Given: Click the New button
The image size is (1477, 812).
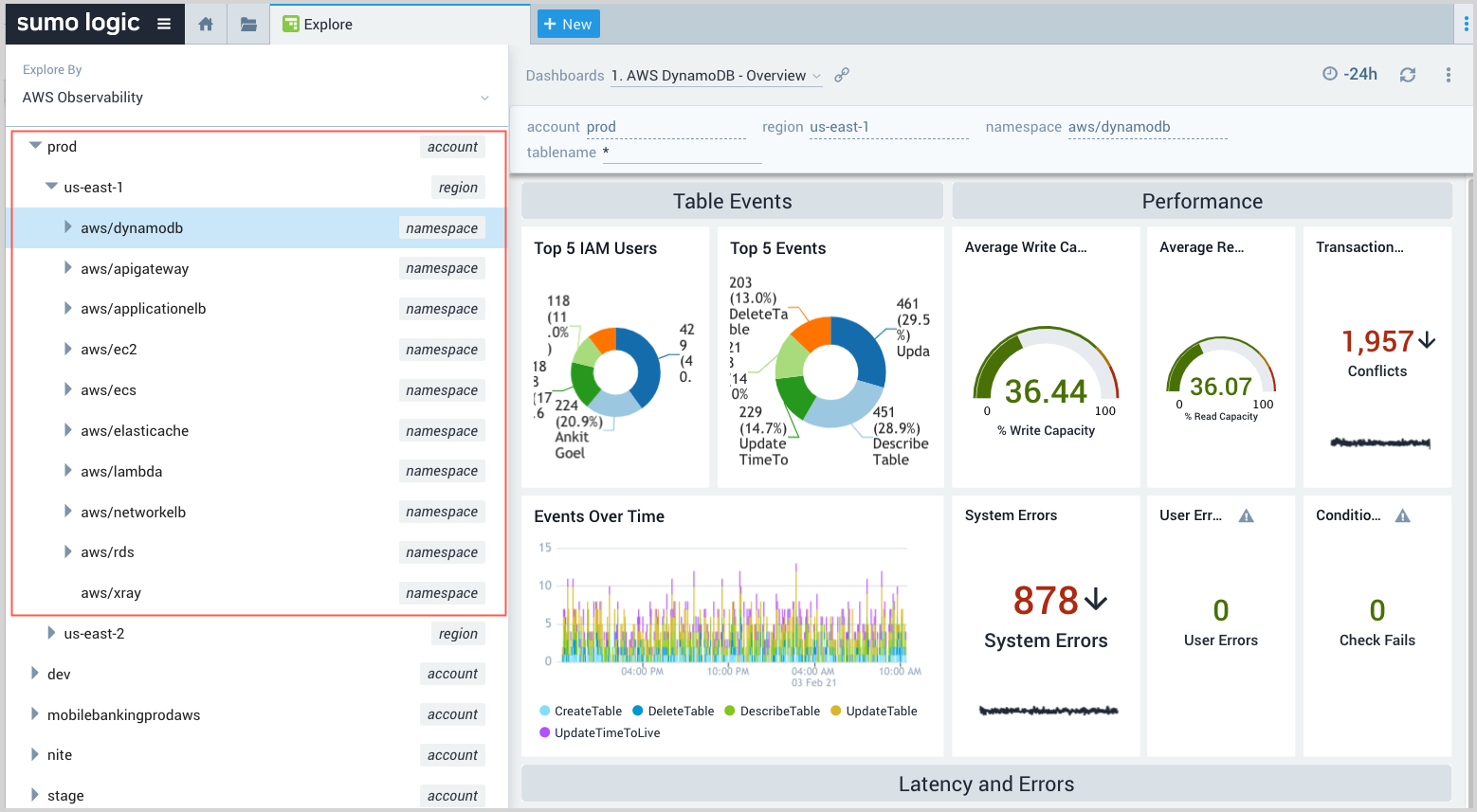Looking at the screenshot, I should [x=568, y=24].
